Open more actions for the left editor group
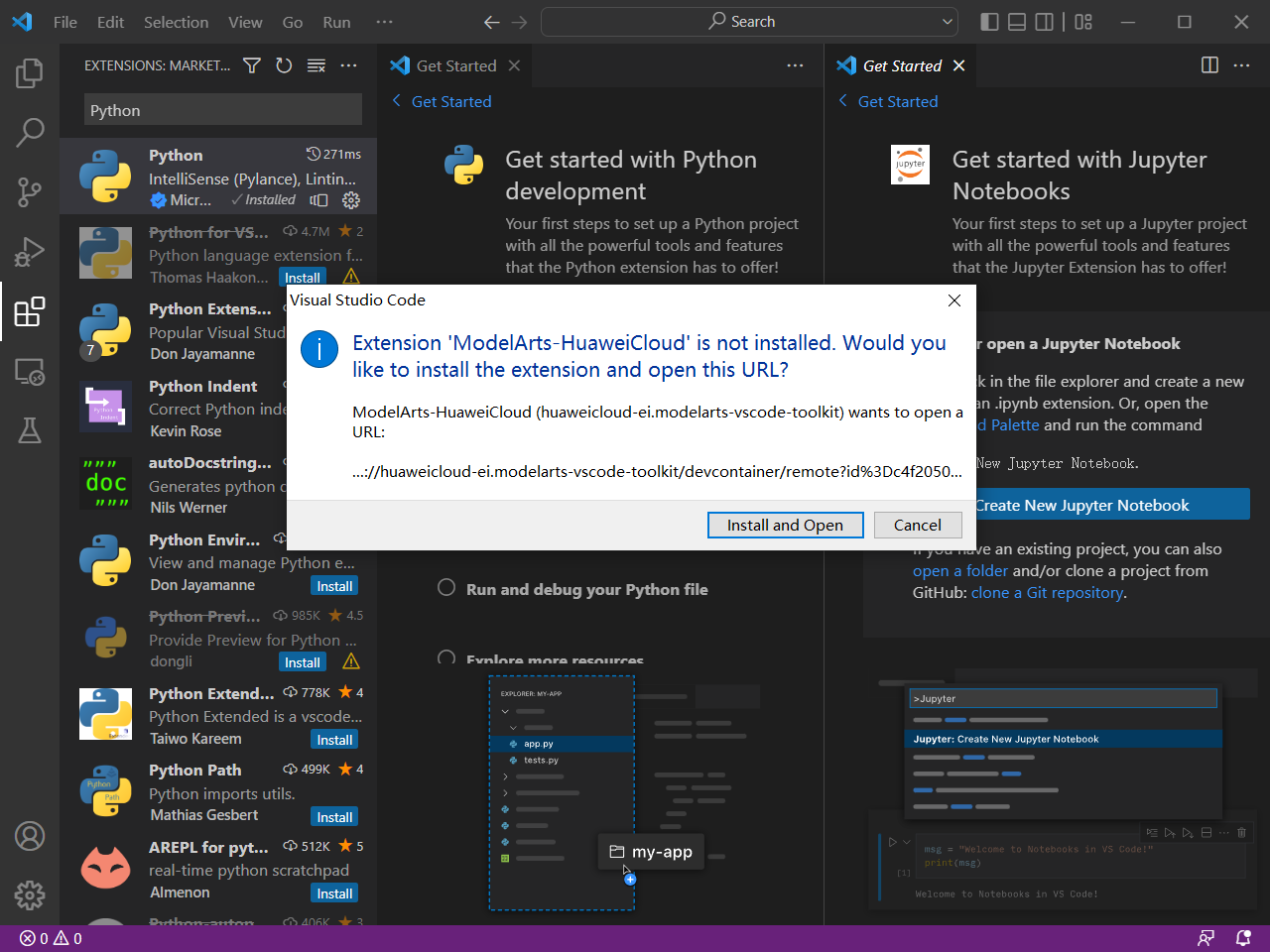The image size is (1270, 952). 796,65
